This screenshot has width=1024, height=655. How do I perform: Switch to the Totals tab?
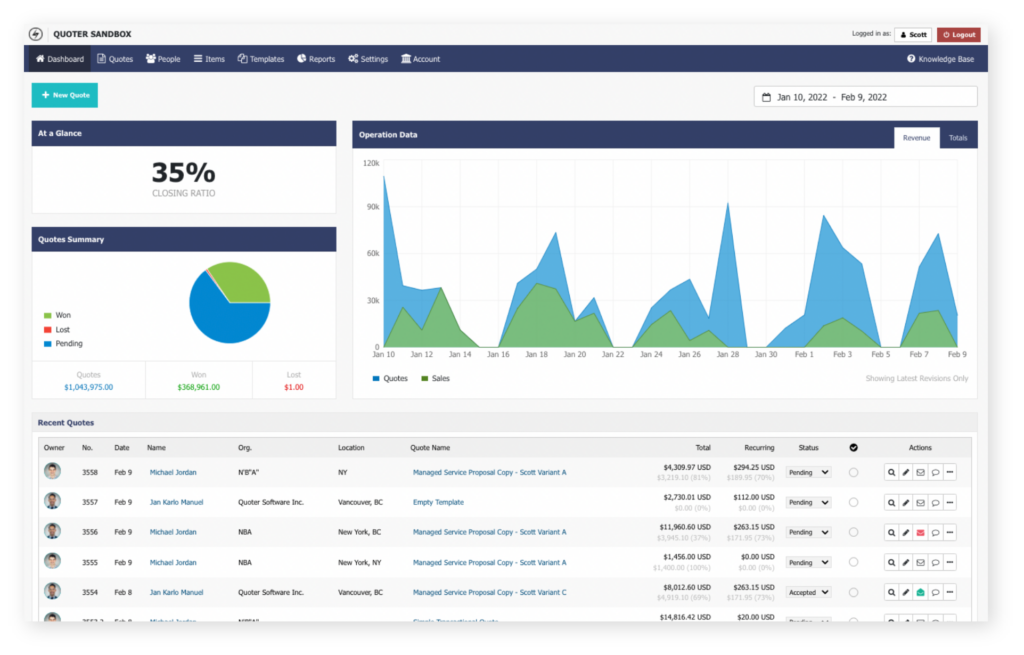[958, 137]
